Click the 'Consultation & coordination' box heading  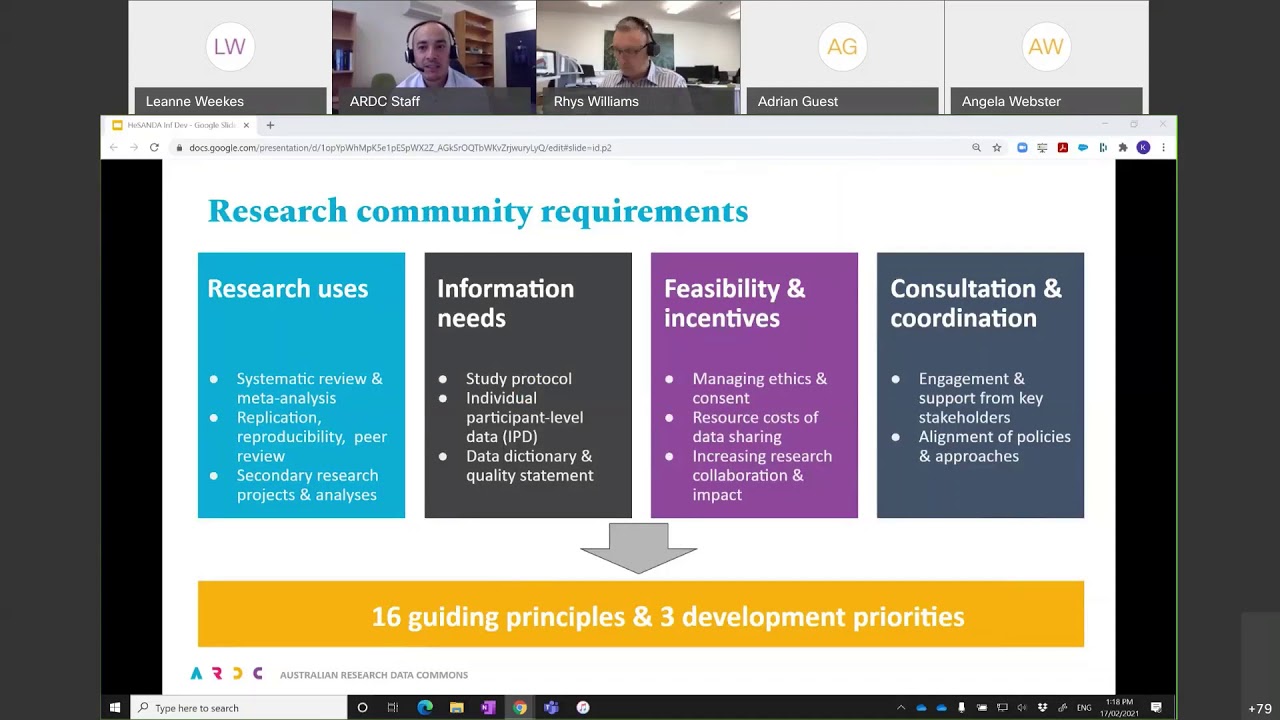click(976, 303)
